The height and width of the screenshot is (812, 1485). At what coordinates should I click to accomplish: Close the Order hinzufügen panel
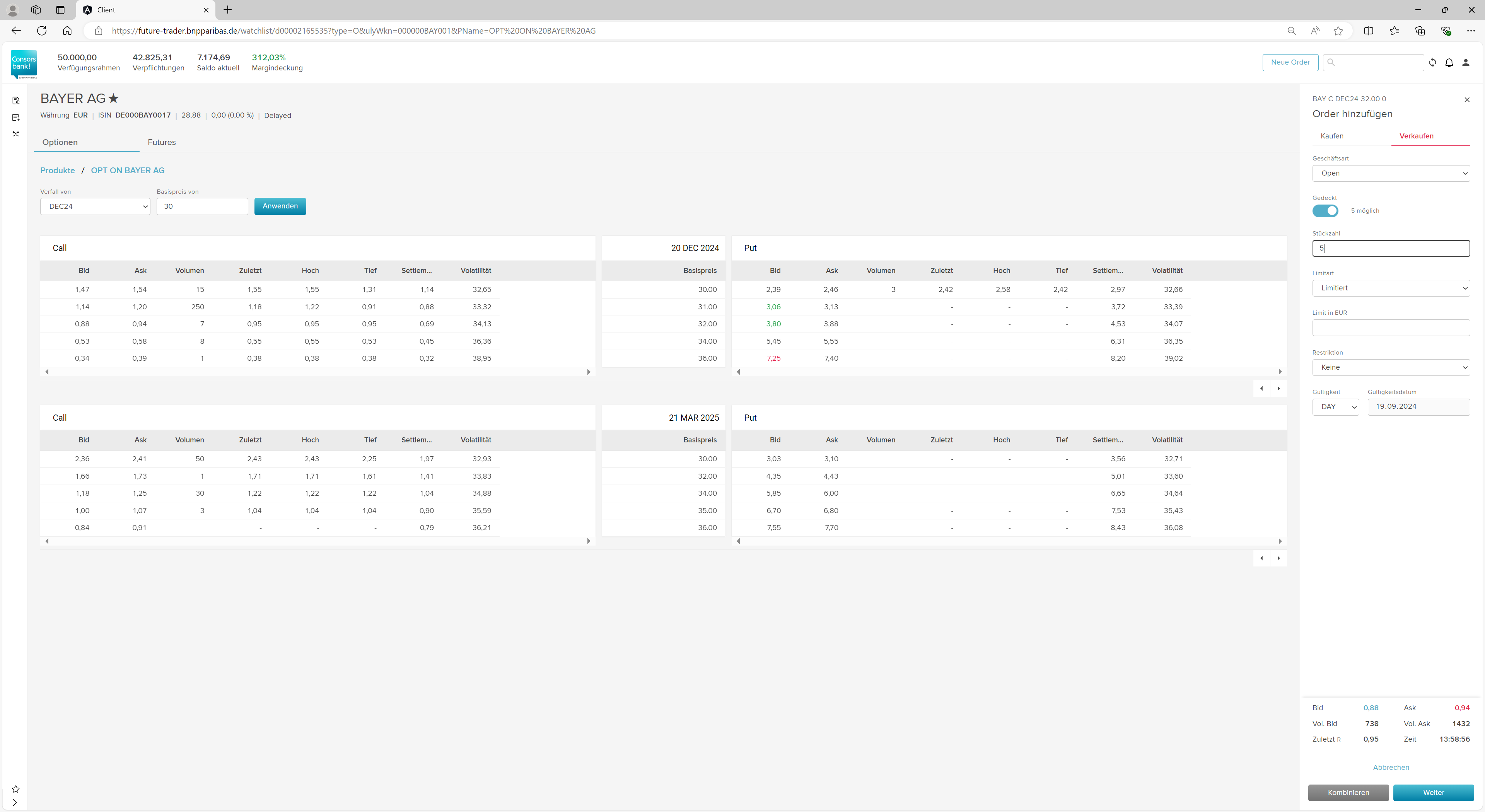pos(1467,100)
